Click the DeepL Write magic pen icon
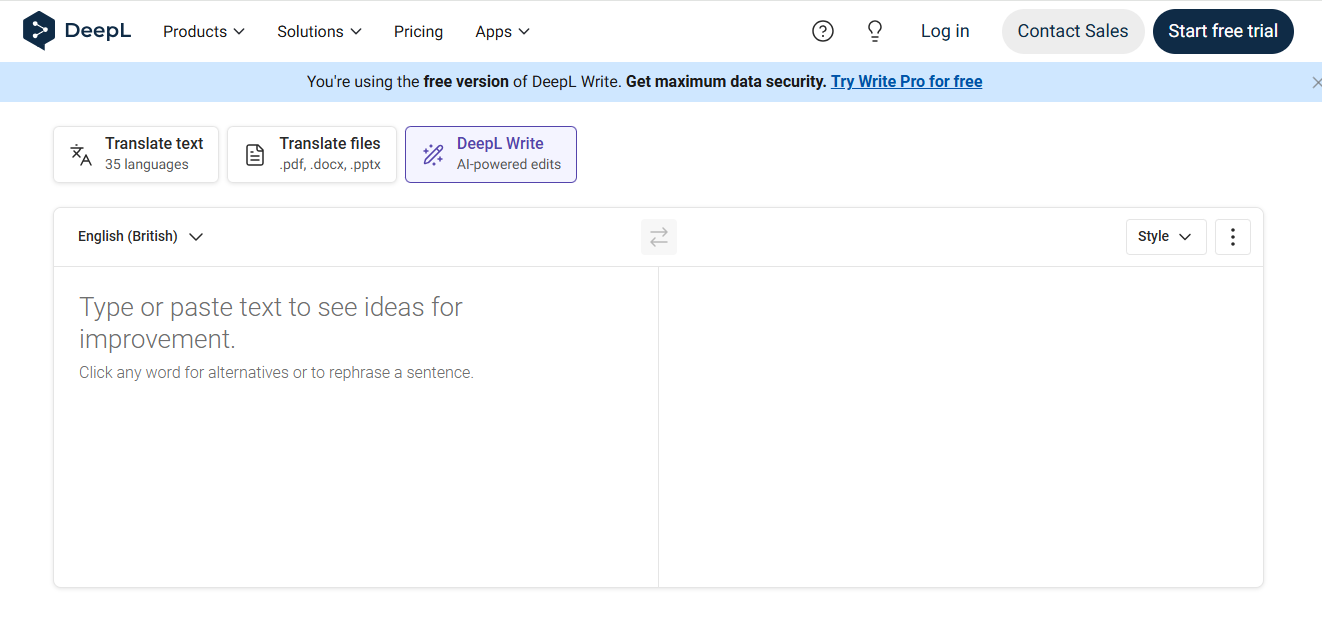 433,154
